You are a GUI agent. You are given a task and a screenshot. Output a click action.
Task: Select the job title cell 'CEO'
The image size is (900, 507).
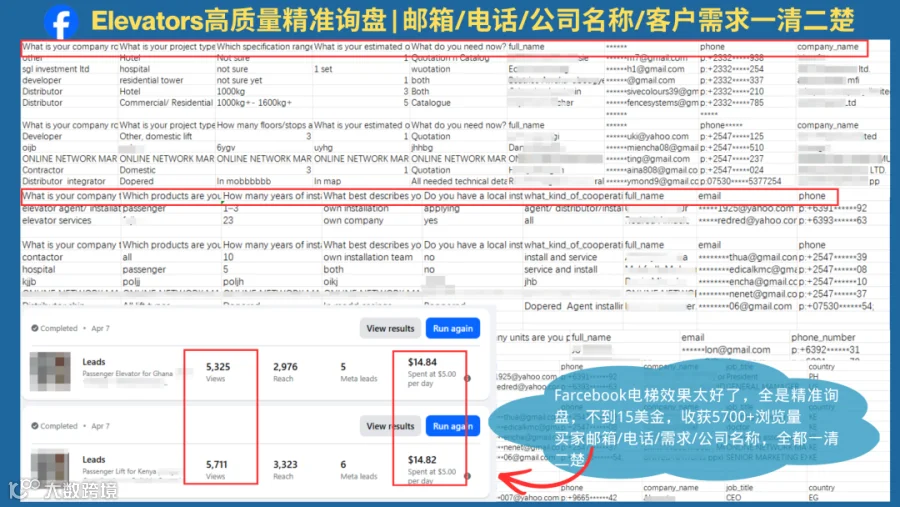734,498
